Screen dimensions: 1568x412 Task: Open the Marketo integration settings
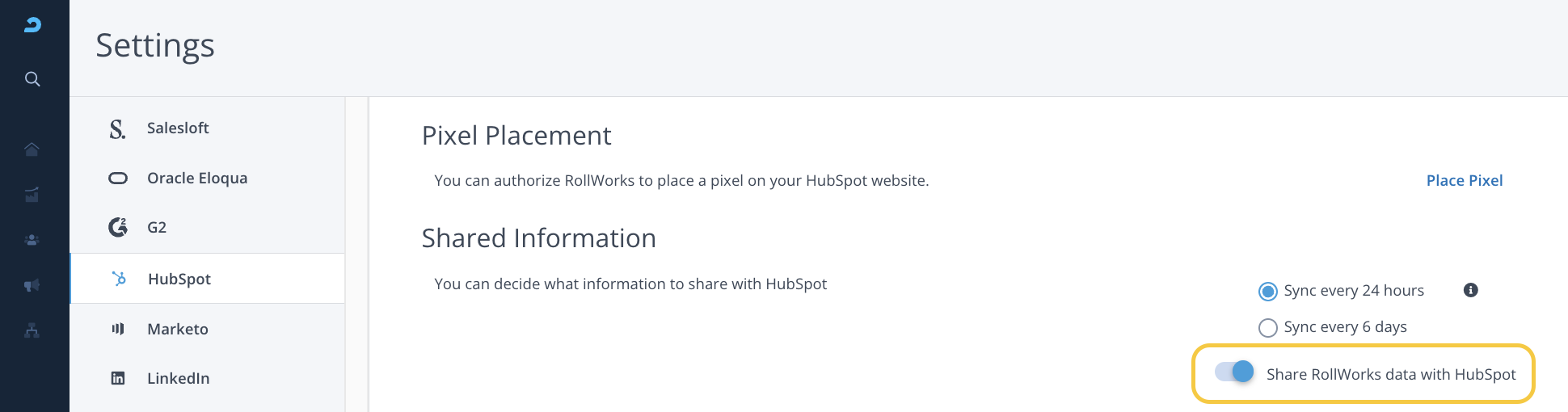point(178,329)
